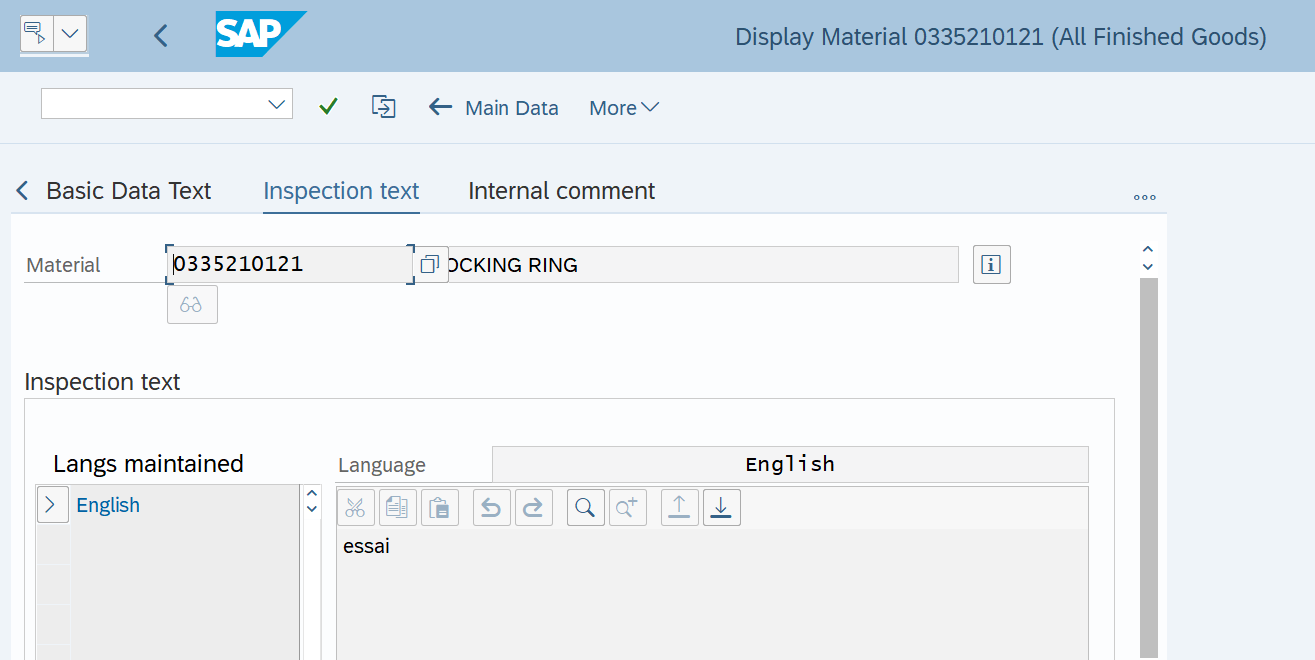Open the layout options dropdown at top left
The image size is (1315, 660).
click(x=69, y=34)
